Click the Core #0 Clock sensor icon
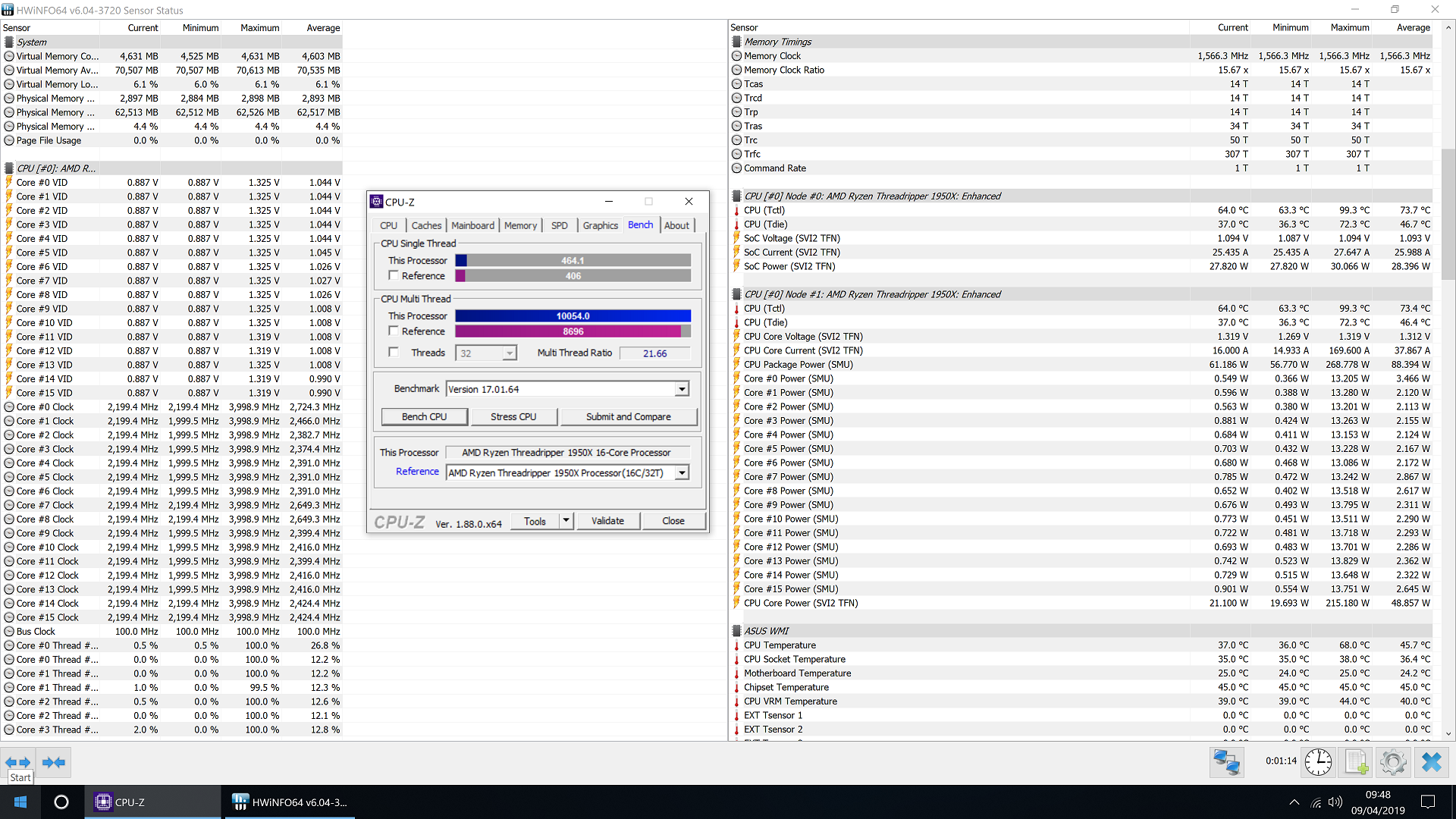Viewport: 1456px width, 819px height. [9, 407]
